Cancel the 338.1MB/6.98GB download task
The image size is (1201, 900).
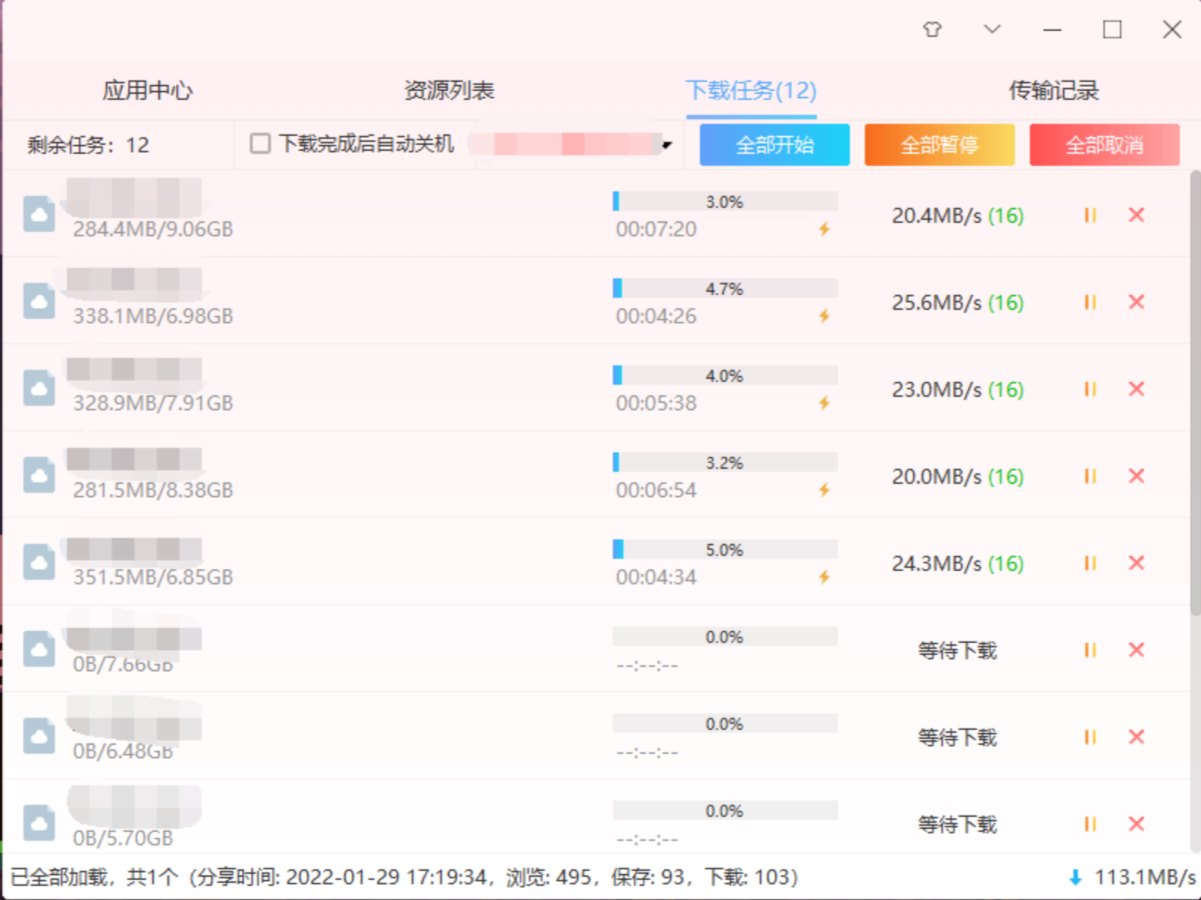coord(1136,302)
